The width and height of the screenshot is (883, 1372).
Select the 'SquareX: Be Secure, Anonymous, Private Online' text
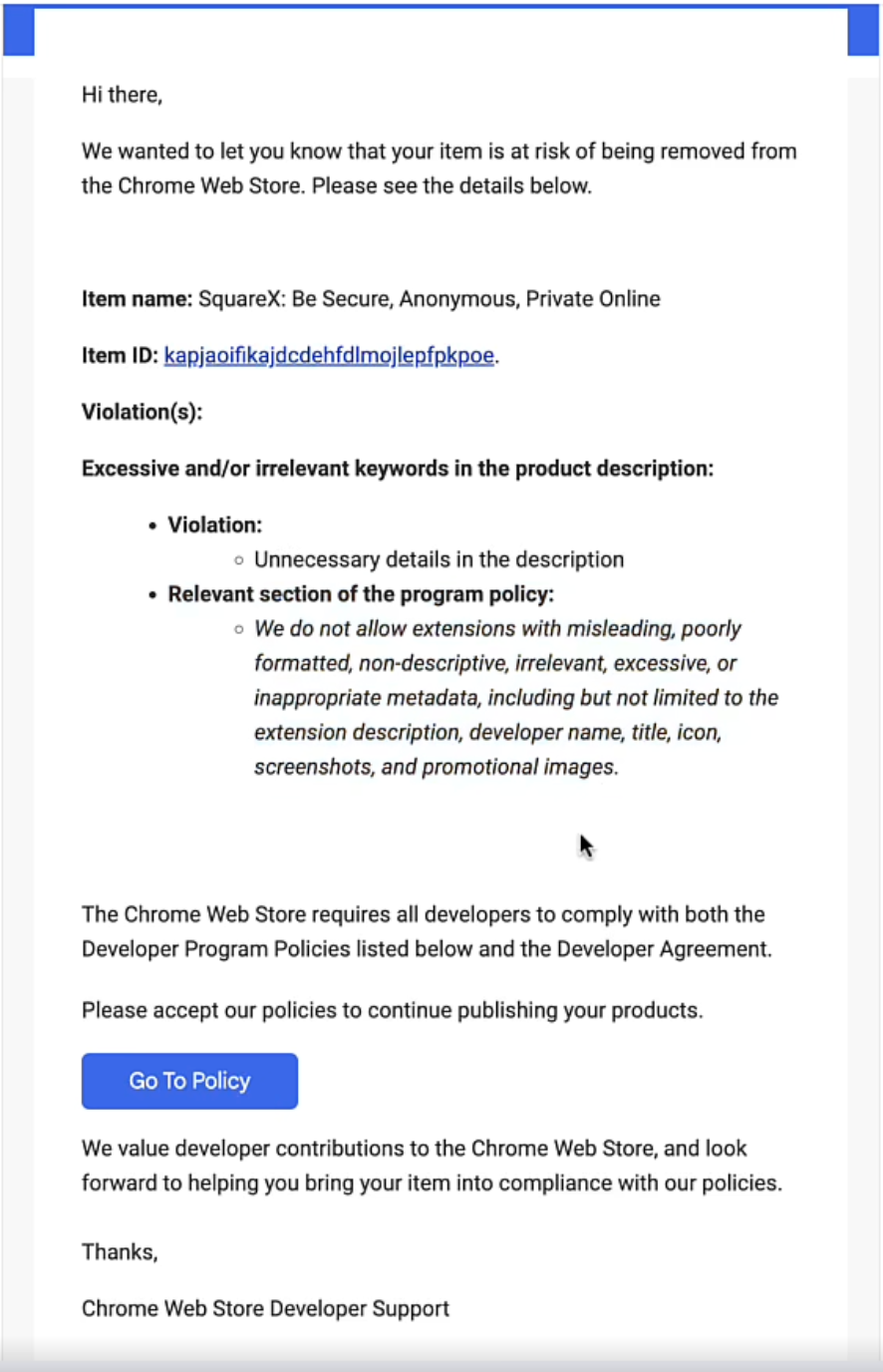tap(430, 299)
